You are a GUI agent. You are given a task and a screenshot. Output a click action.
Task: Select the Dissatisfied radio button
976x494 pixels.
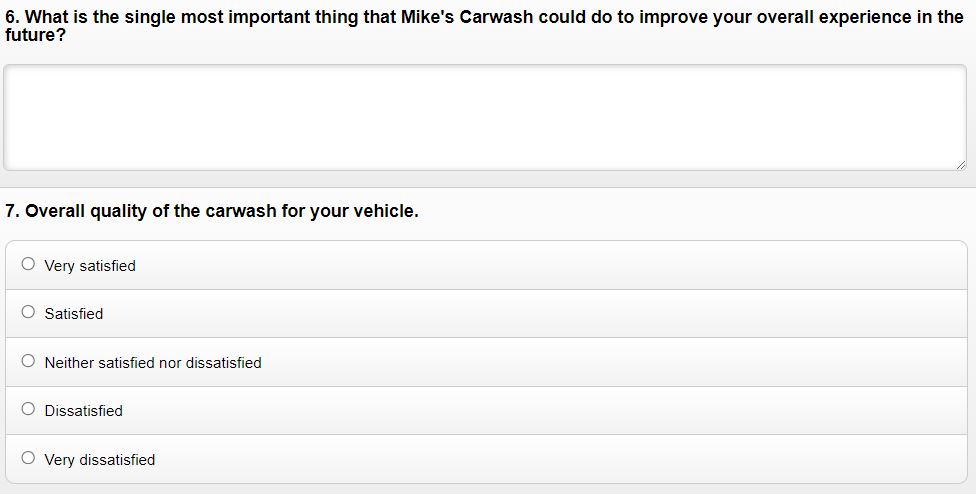click(x=28, y=409)
